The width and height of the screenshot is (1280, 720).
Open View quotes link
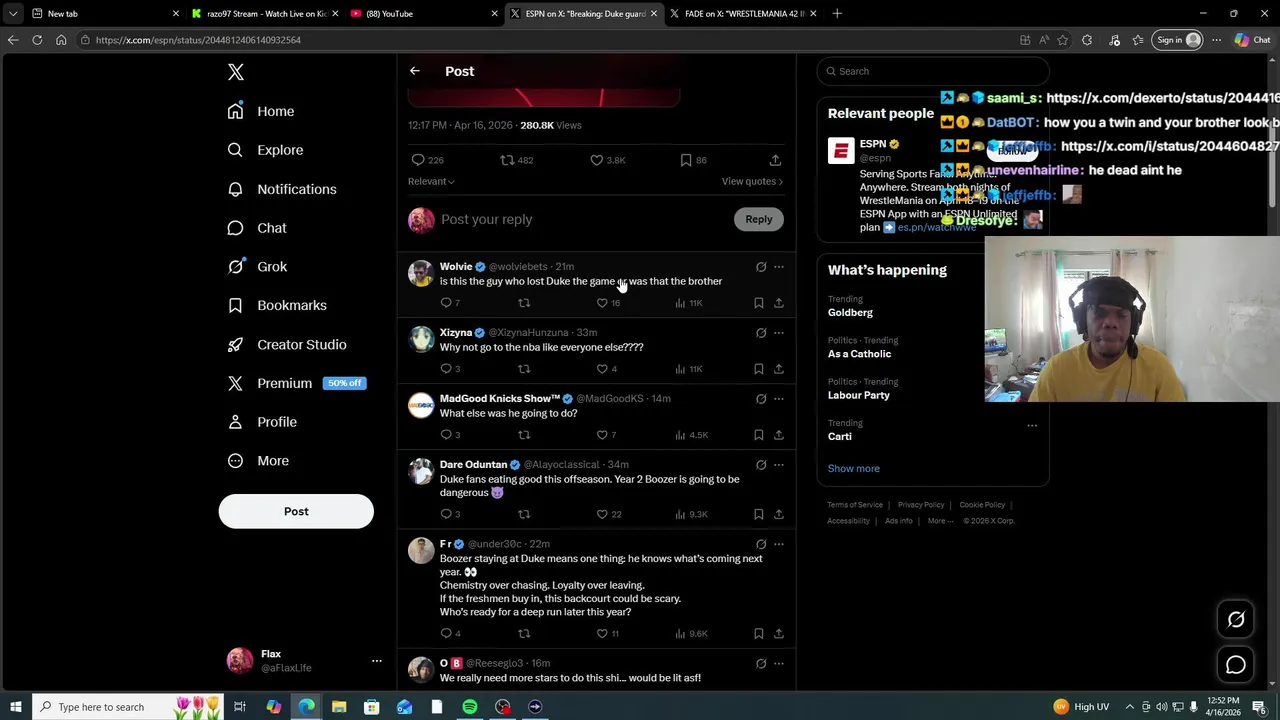click(x=752, y=181)
